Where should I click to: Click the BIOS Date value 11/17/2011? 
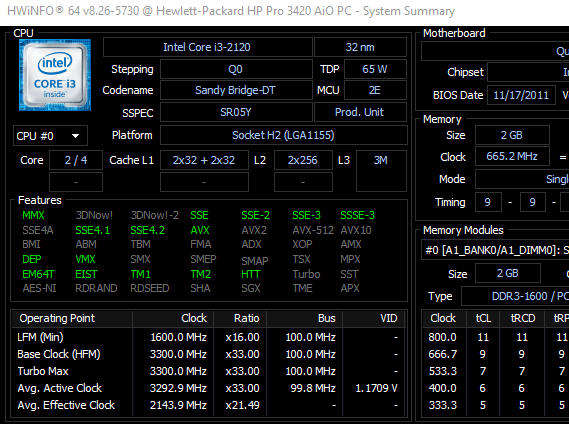tap(521, 95)
